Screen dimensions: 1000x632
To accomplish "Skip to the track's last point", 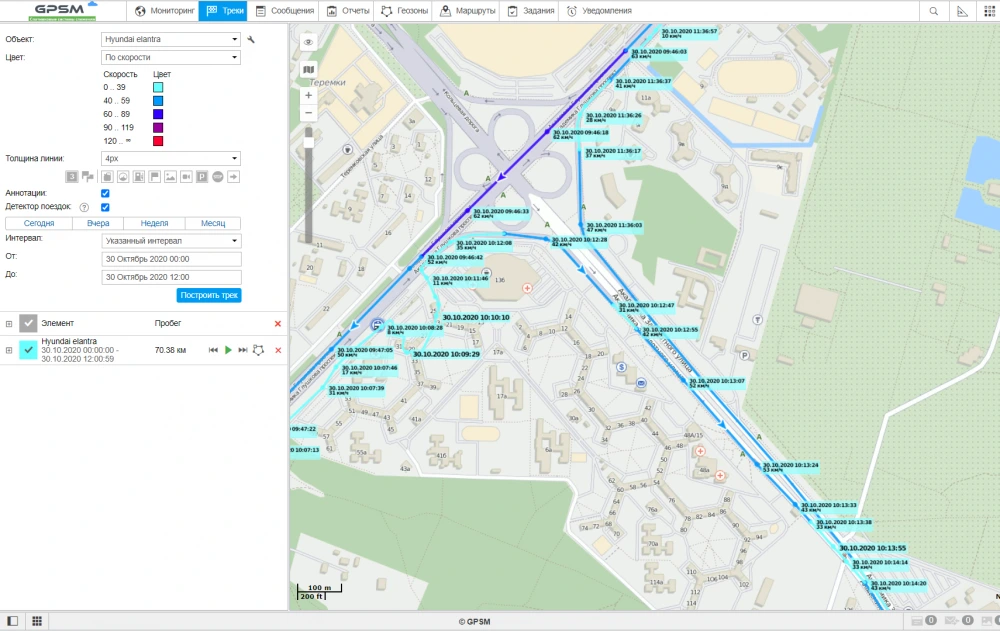I will (x=243, y=350).
